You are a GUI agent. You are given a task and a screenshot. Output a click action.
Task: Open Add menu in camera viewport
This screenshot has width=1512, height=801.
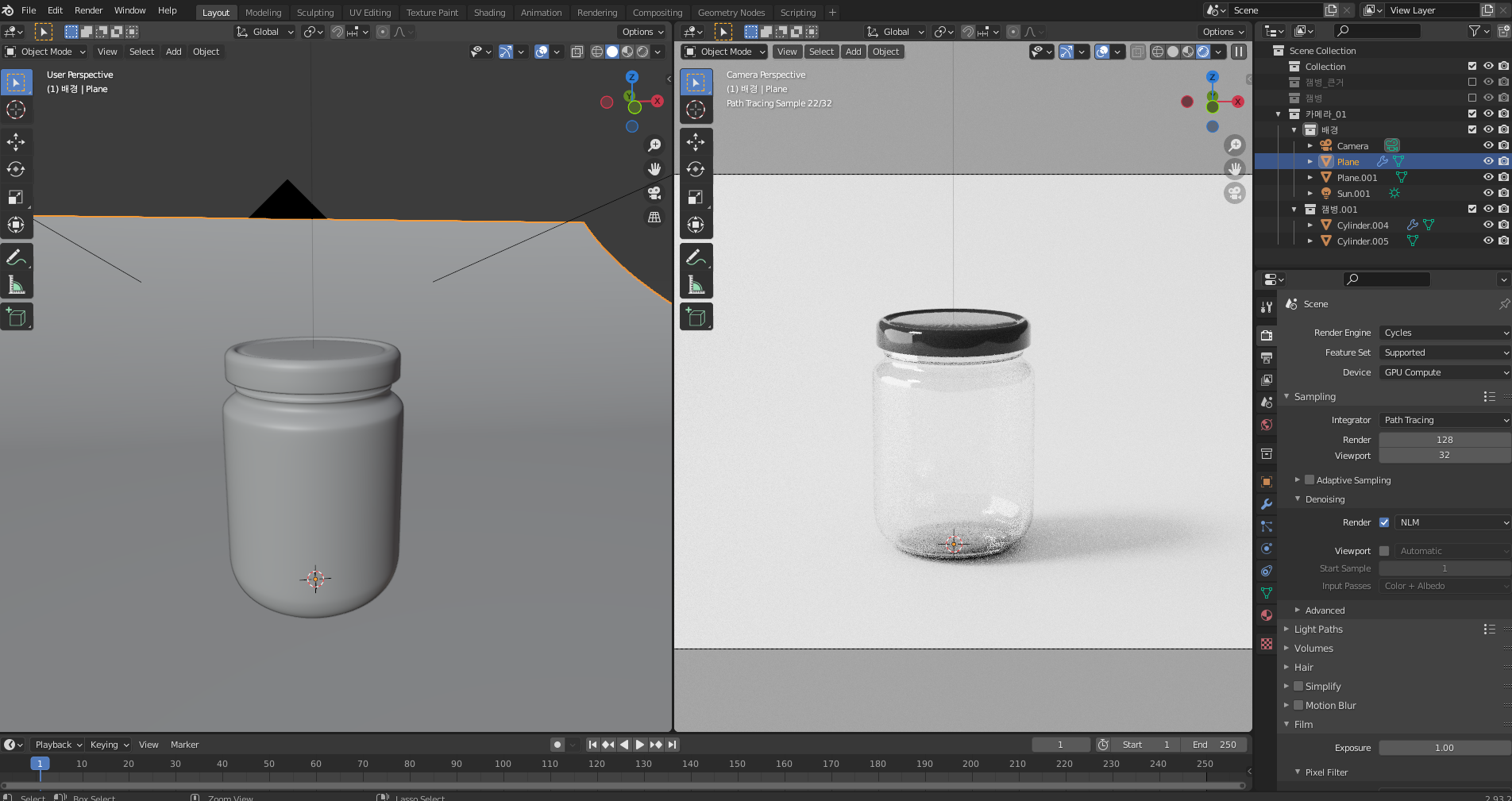pos(854,52)
